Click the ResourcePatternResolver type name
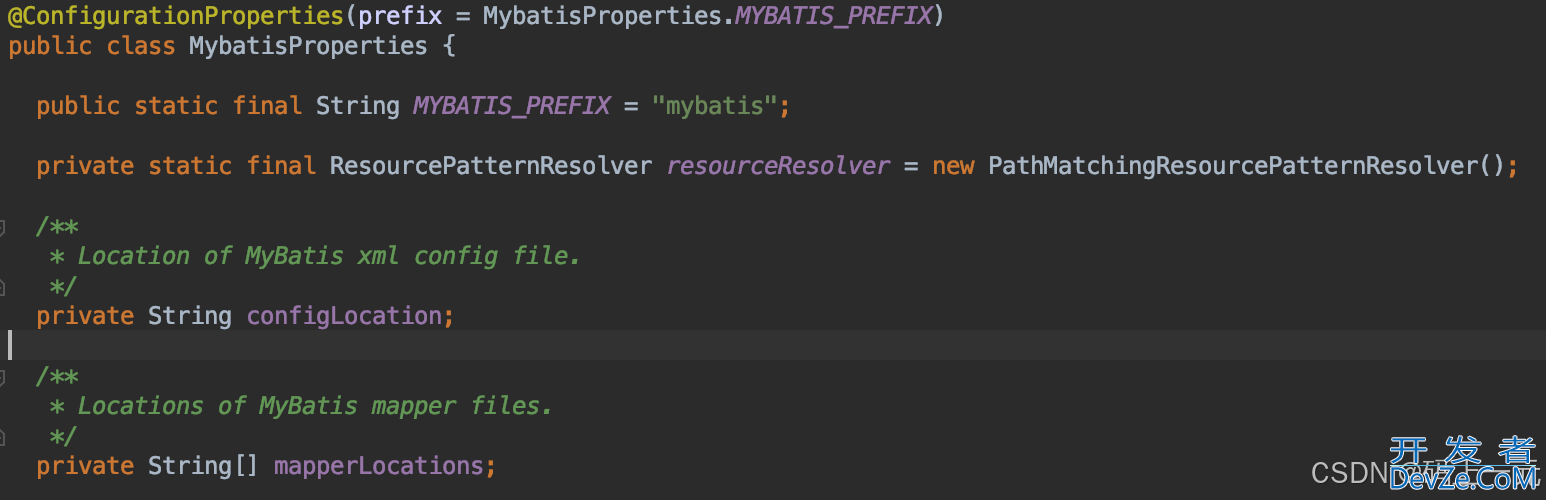The image size is (1546, 500). pos(491,166)
